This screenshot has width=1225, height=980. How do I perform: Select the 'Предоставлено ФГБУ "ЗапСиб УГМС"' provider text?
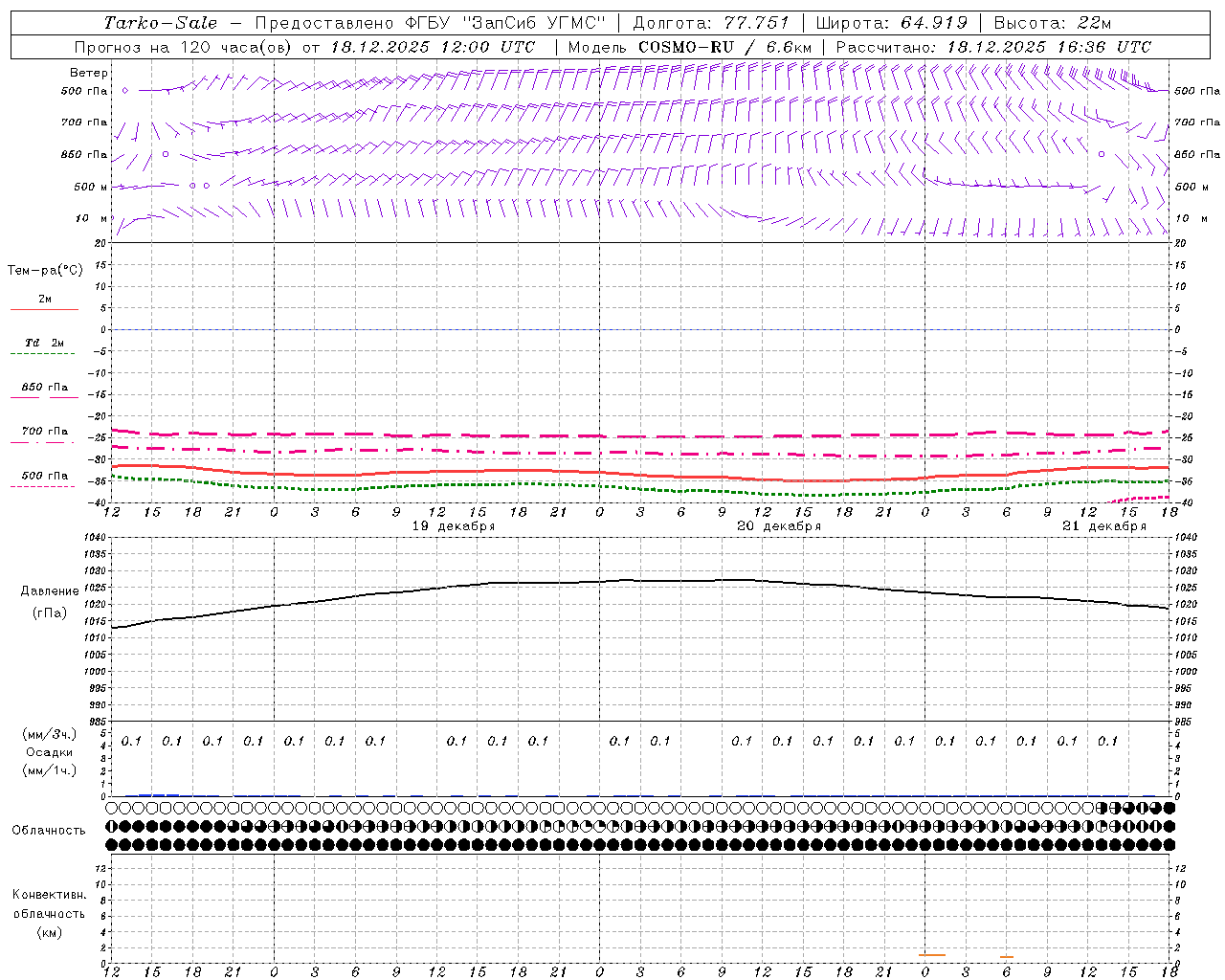432,23
